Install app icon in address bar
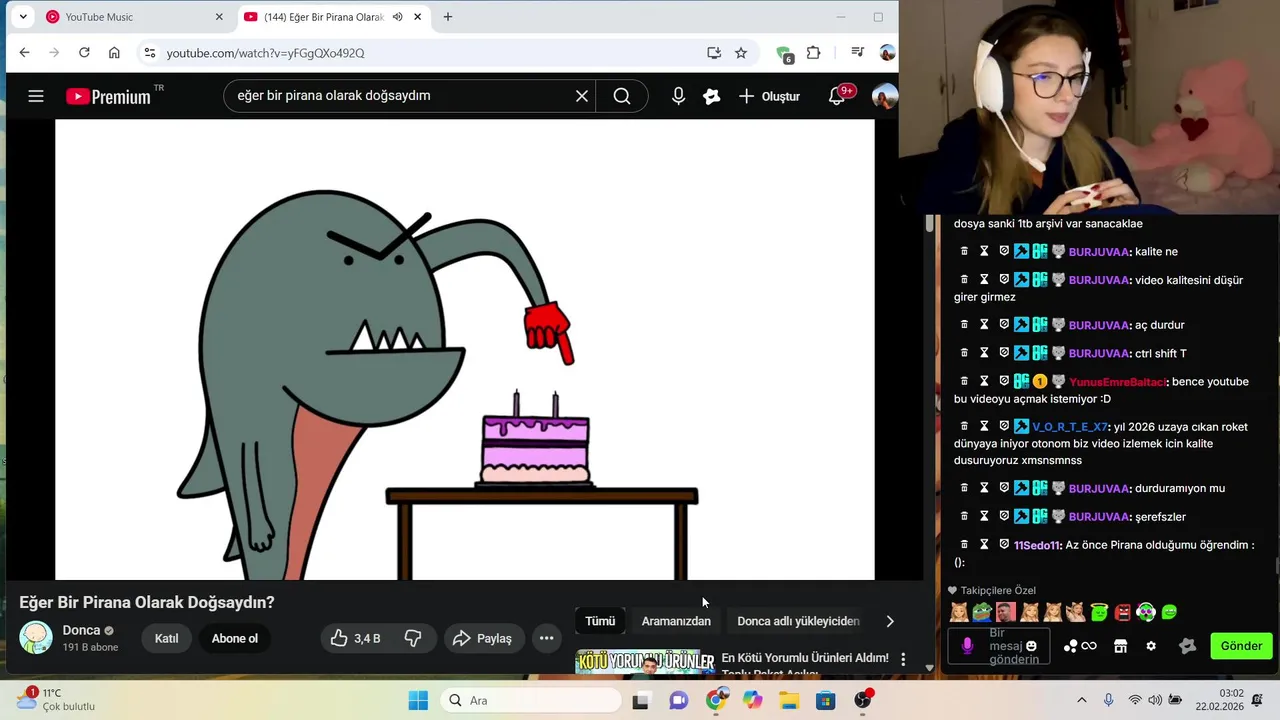This screenshot has width=1280, height=720. (714, 53)
